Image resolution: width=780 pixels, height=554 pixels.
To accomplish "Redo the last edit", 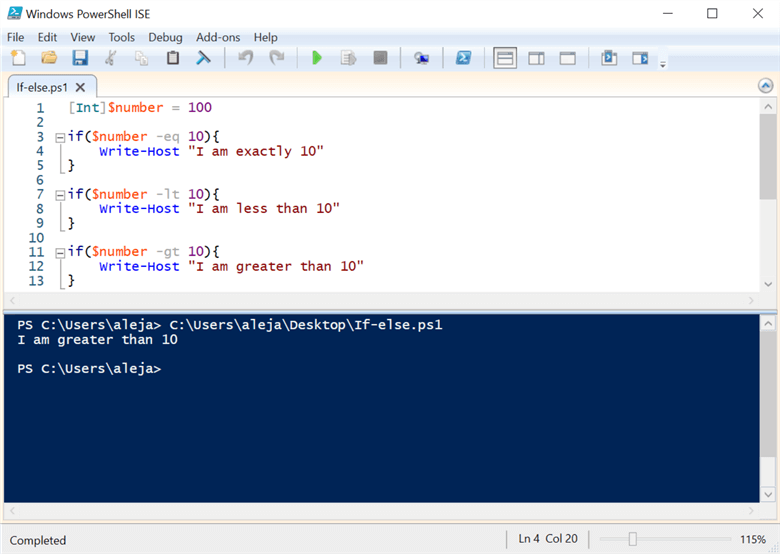I will pyautogui.click(x=277, y=58).
